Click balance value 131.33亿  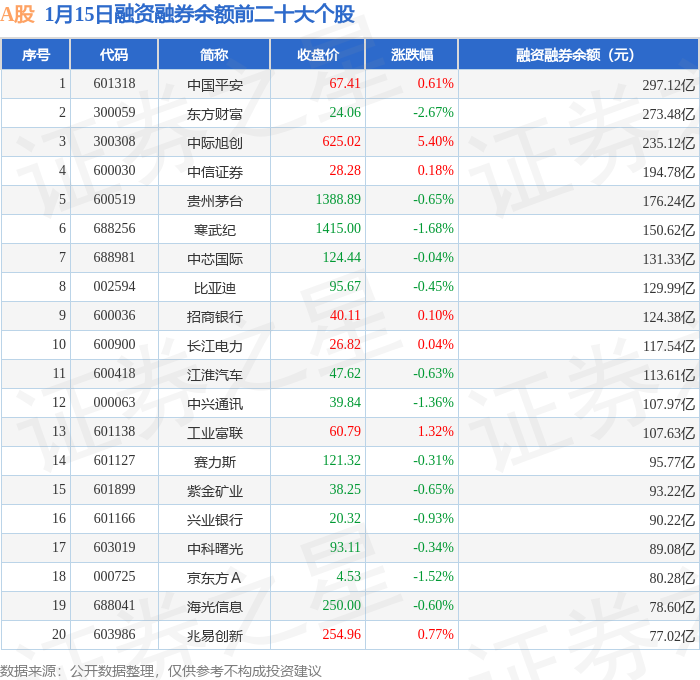coord(668,259)
